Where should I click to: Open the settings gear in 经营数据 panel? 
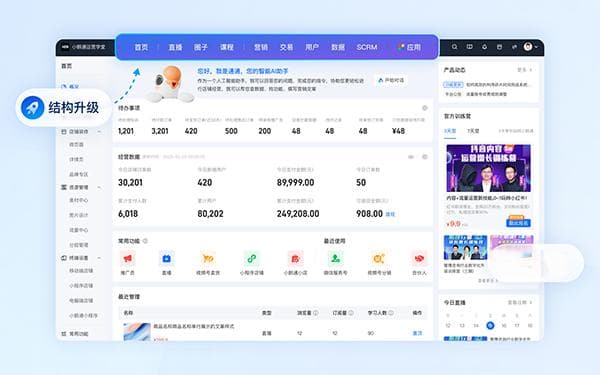click(x=425, y=157)
